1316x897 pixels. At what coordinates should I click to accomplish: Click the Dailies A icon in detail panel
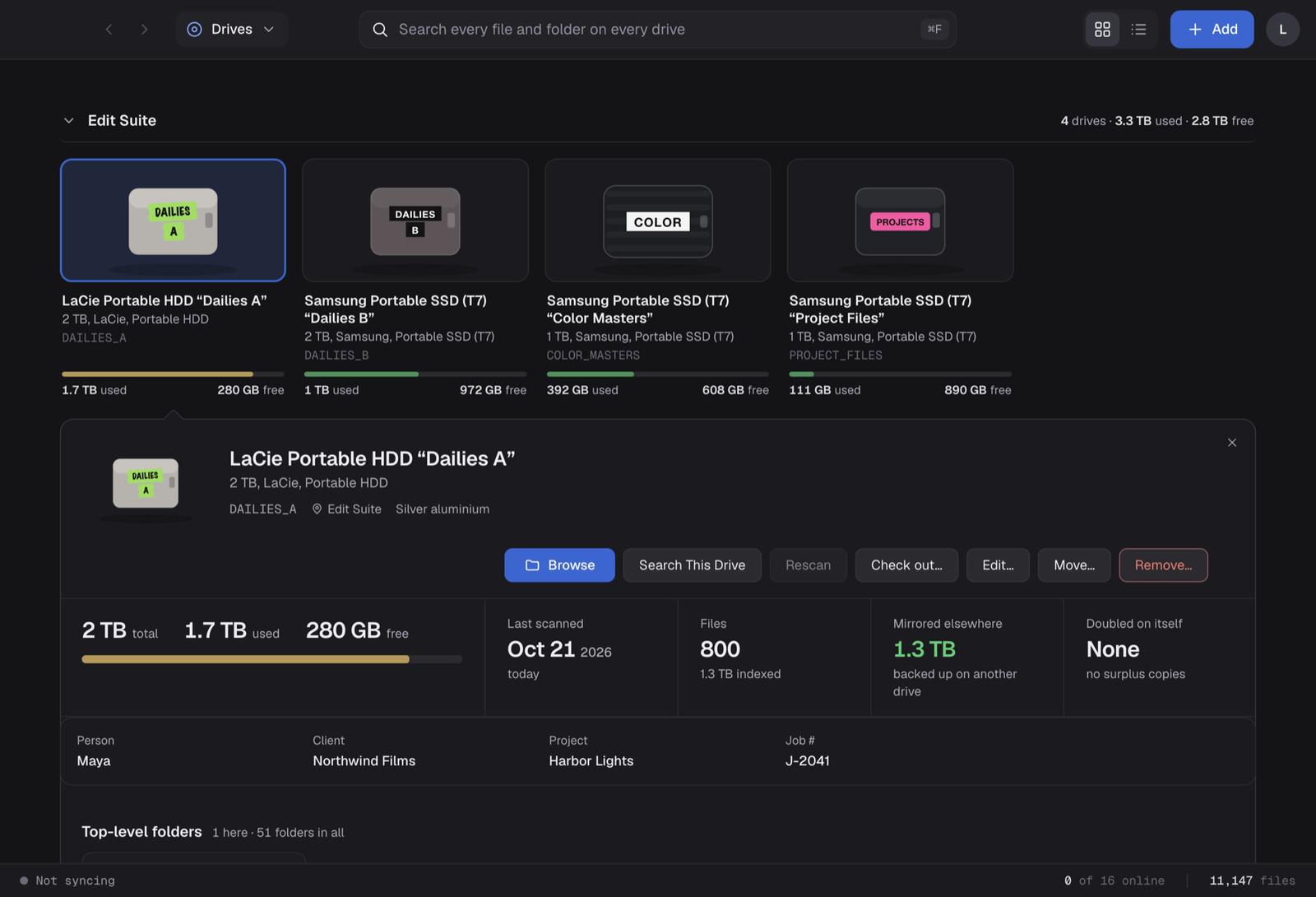click(146, 484)
